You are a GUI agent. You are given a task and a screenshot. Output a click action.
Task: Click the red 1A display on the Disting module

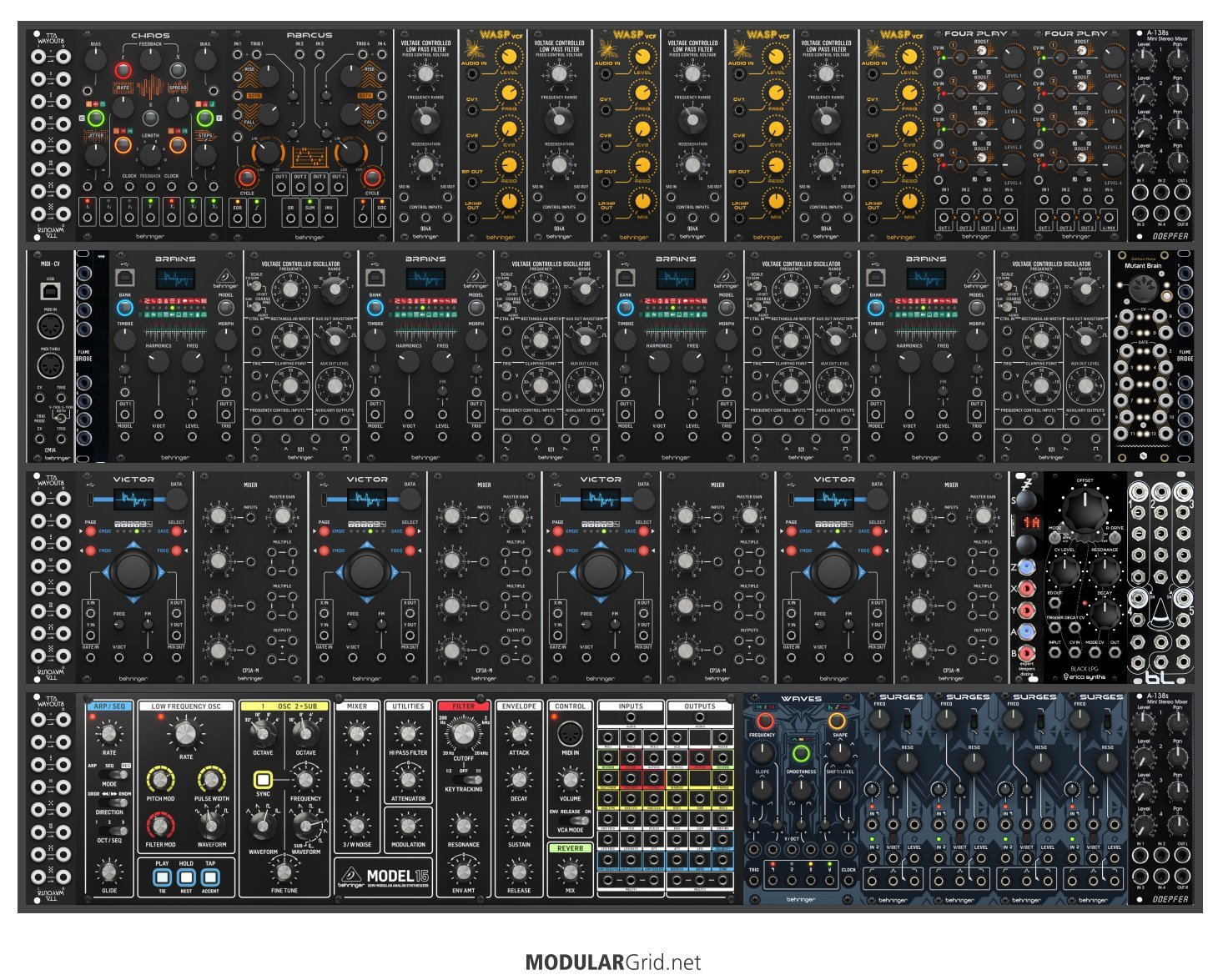click(1032, 523)
